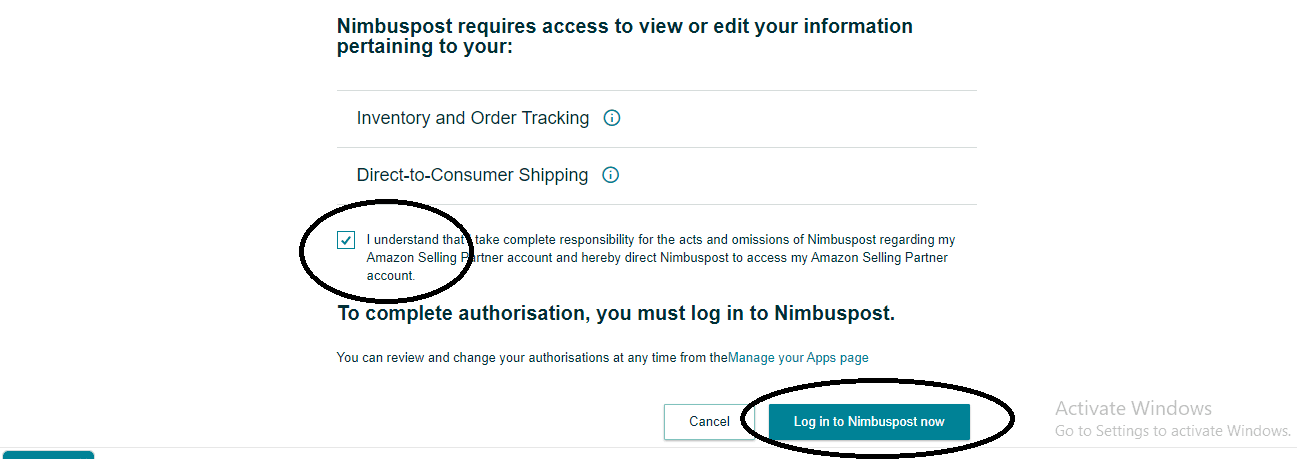1297x459 pixels.
Task: Open info icon next to Direct-to-Consumer Shipping
Action: [611, 175]
